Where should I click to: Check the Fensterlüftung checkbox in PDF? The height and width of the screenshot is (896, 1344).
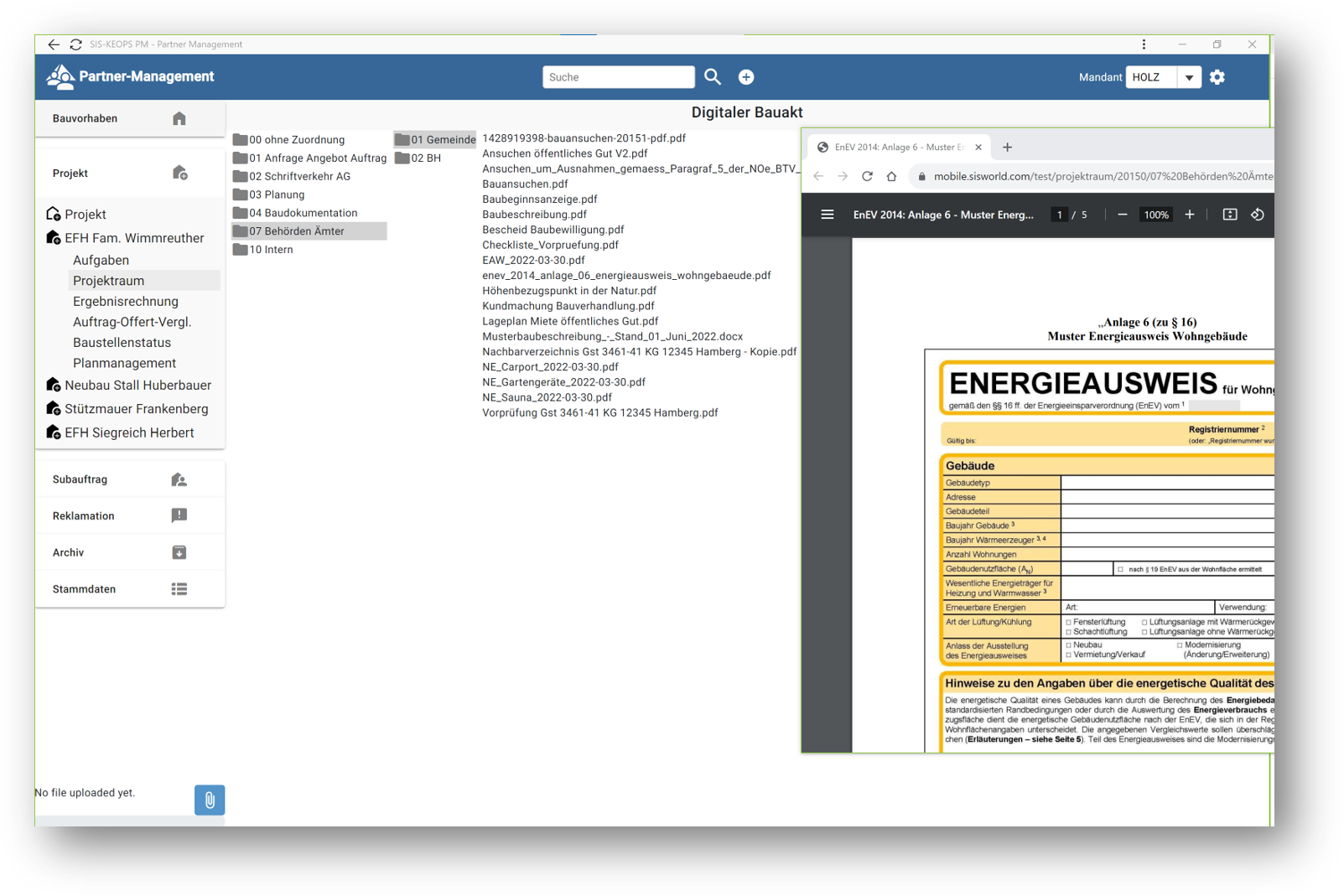[x=1068, y=623]
